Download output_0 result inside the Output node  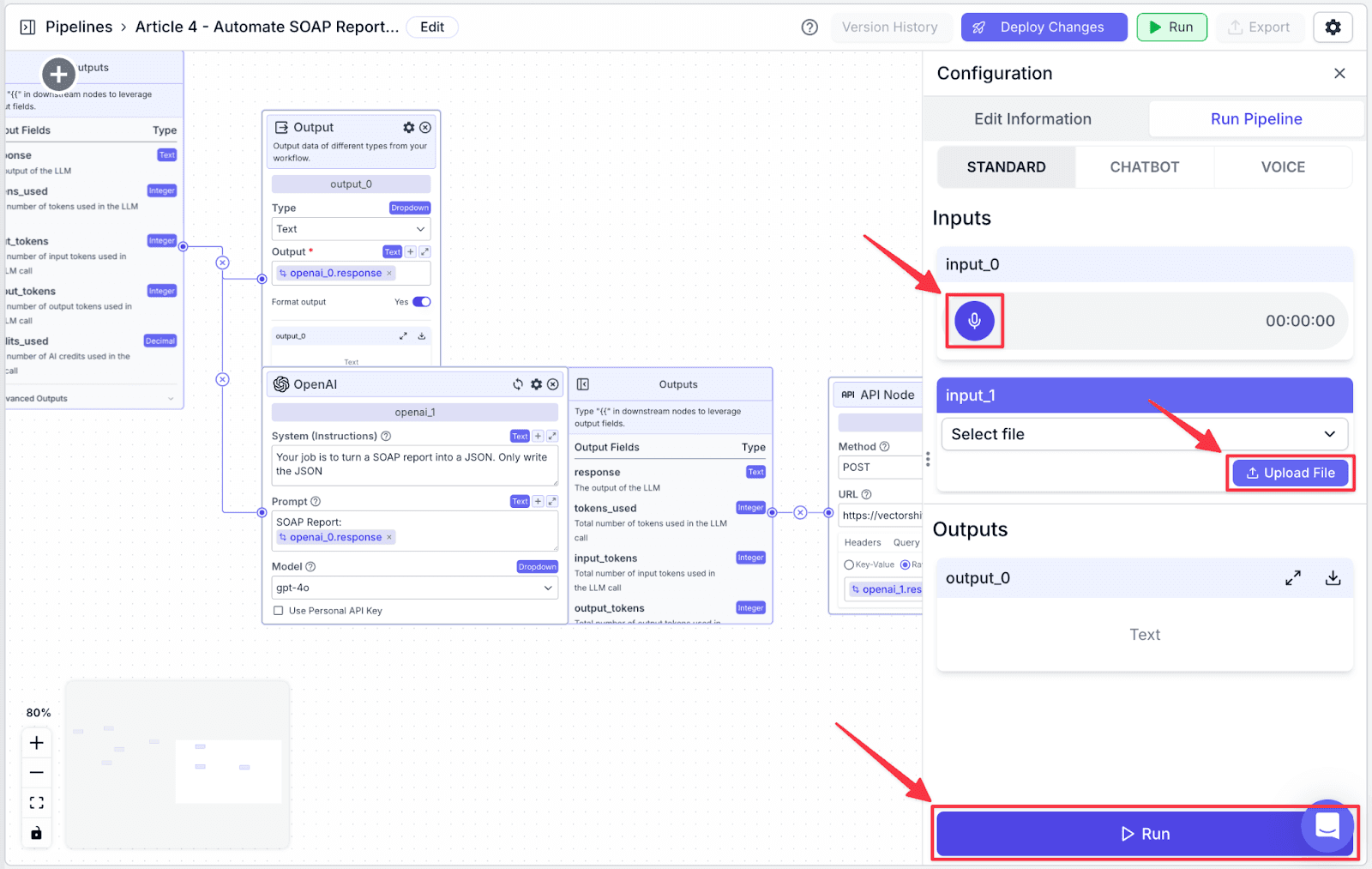click(x=422, y=336)
